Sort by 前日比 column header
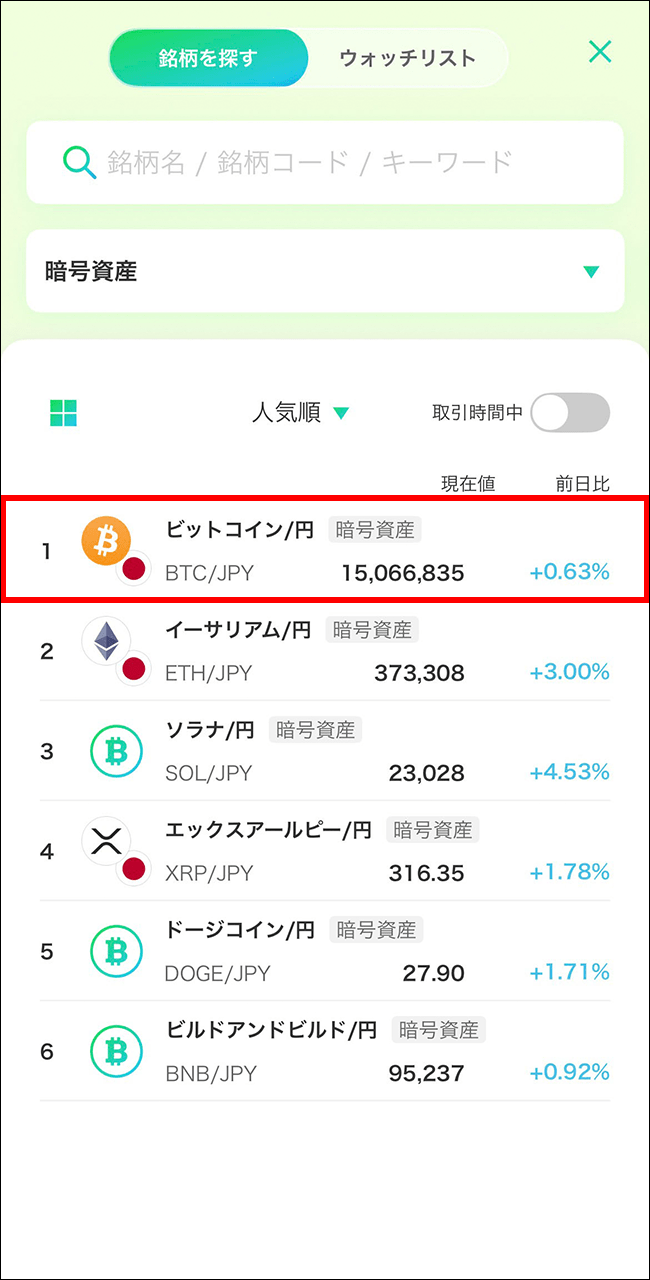650x1280 pixels. (582, 484)
